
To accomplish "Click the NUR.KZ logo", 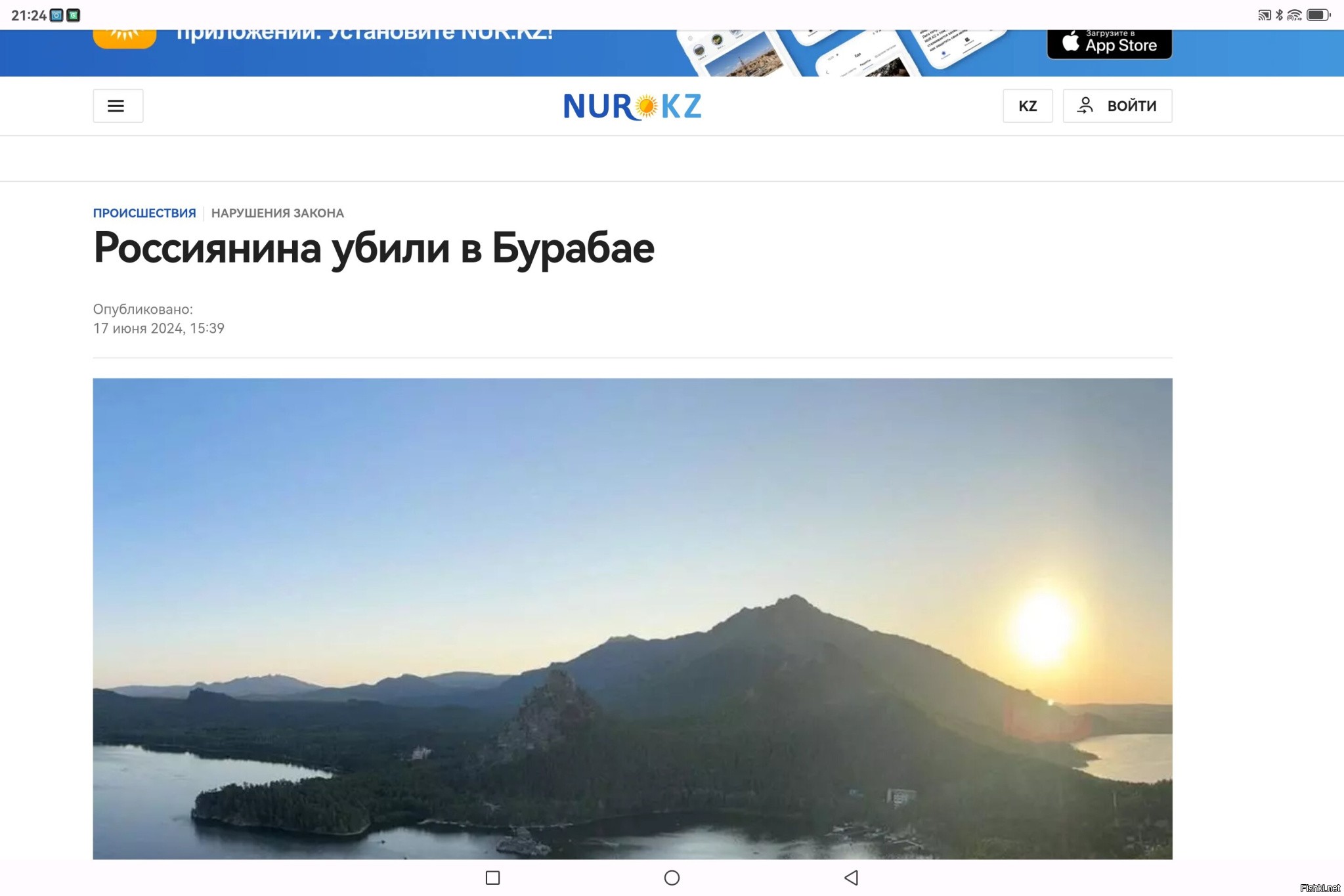I will (x=632, y=106).
